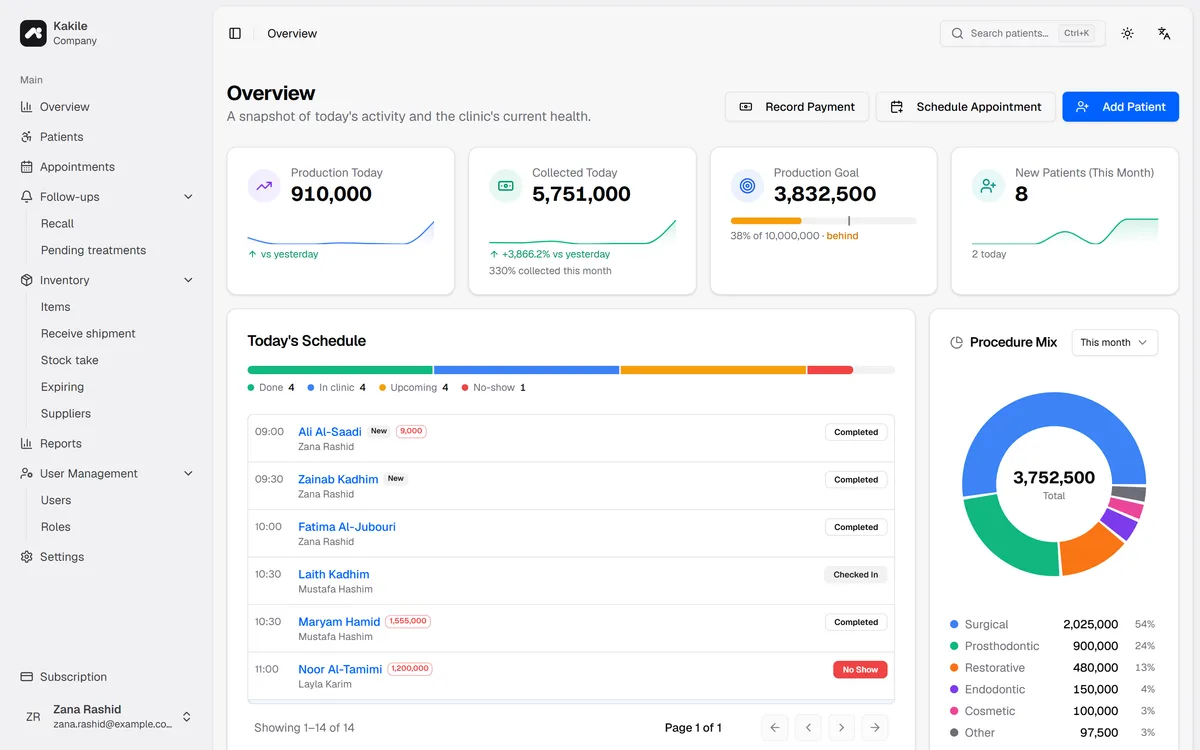This screenshot has width=1200, height=750.
Task: Click the Production Goal progress bar
Action: (x=824, y=220)
